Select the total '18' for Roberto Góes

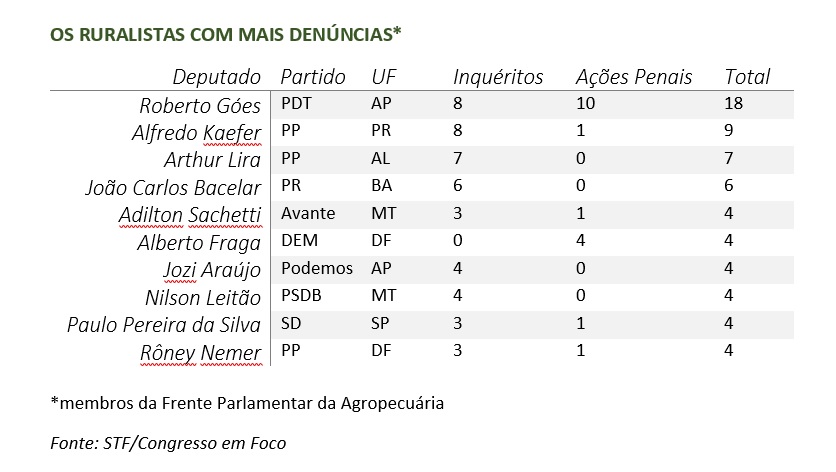pos(733,103)
